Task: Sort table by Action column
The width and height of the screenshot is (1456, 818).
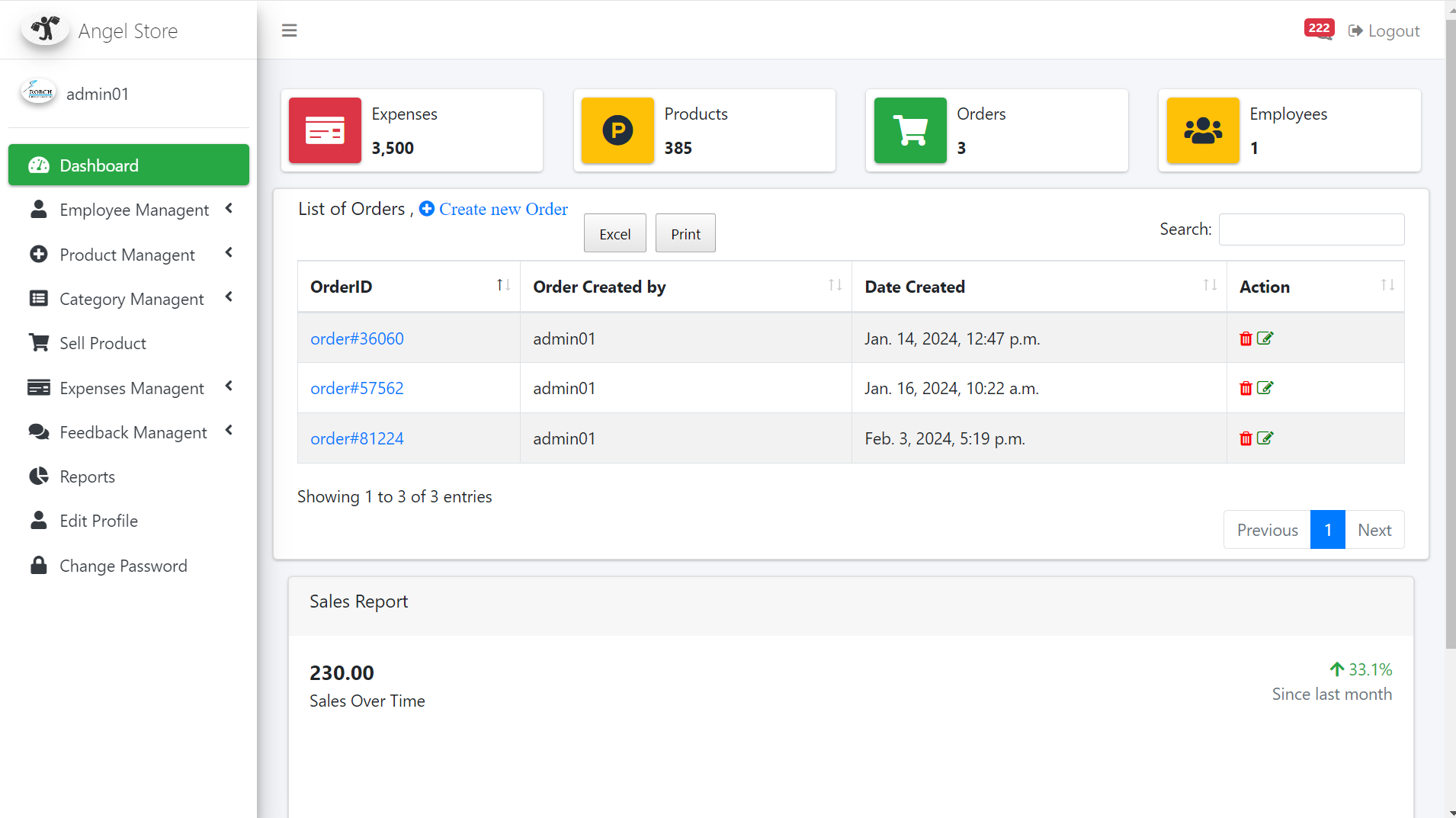Action: pyautogui.click(x=1315, y=287)
